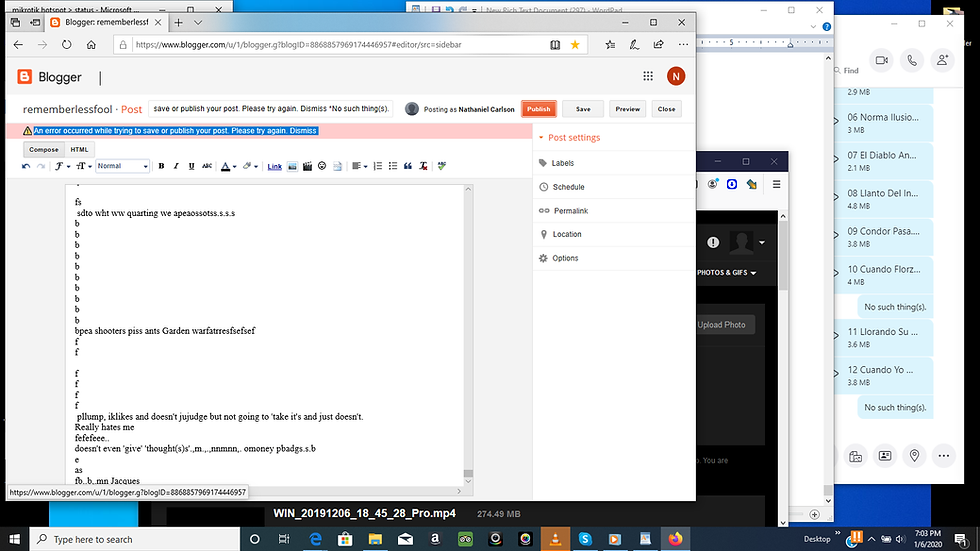The height and width of the screenshot is (551, 980).
Task: Open the Google apps grid
Action: (648, 76)
